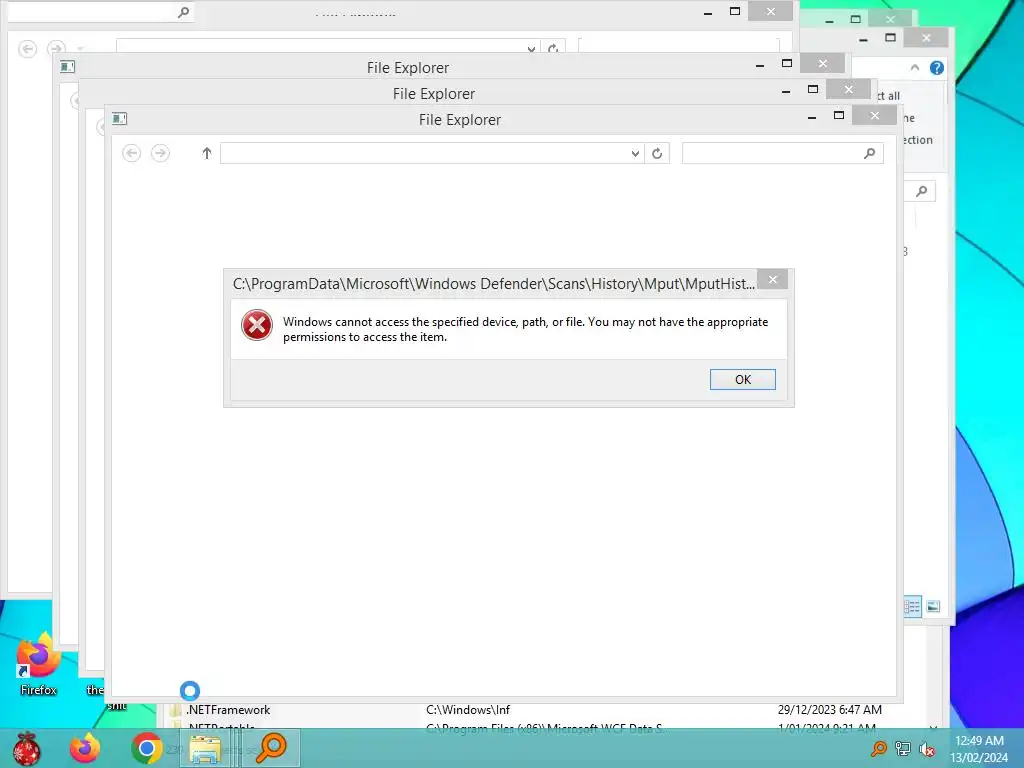
Task: Collapse the ribbon using the chevron beside Help
Action: 914,67
